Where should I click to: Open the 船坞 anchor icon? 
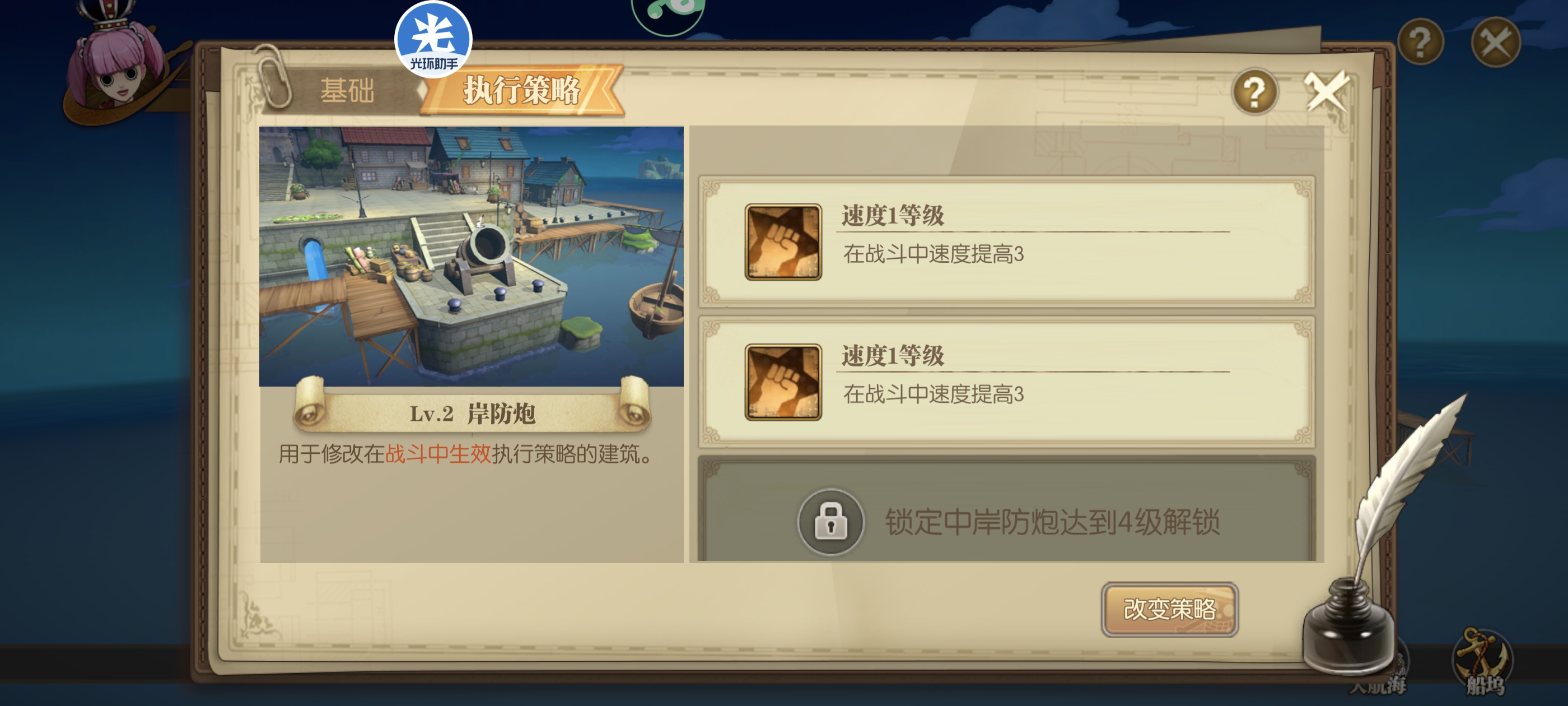click(x=1483, y=662)
